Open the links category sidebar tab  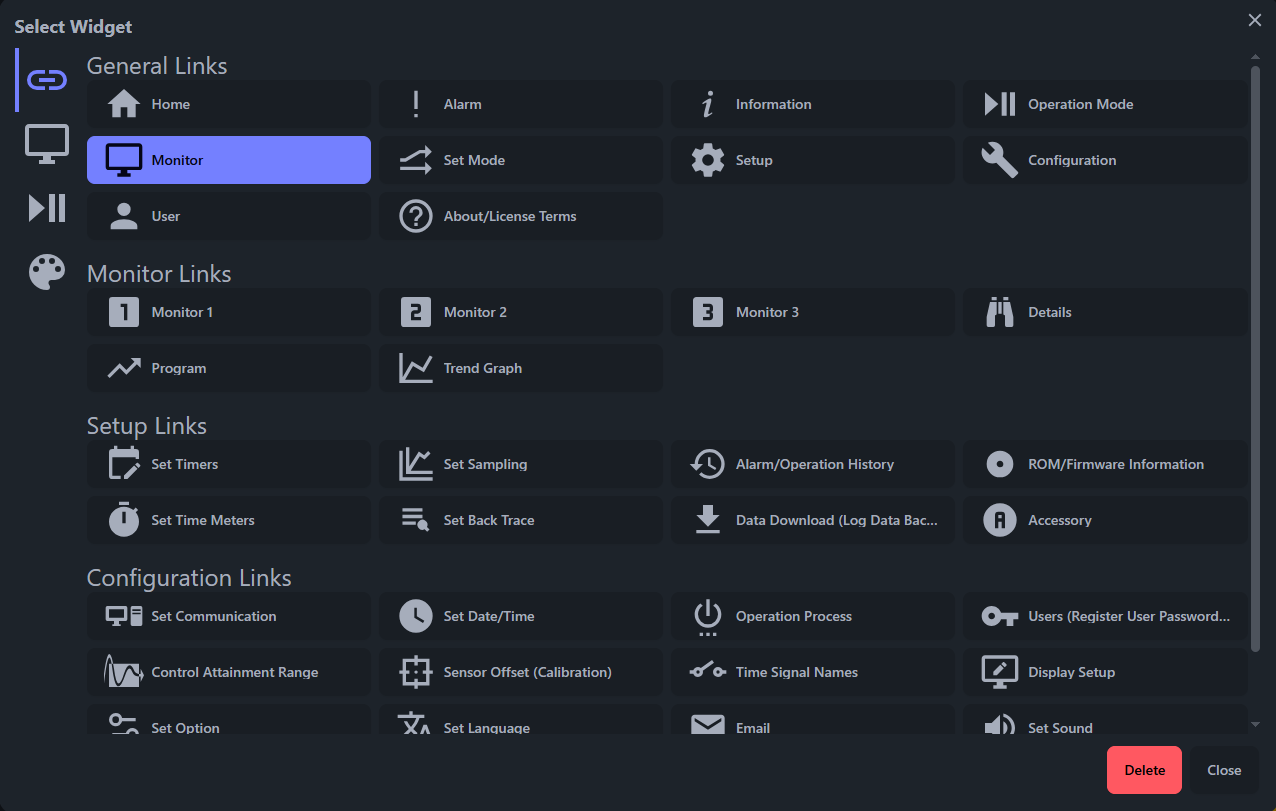point(47,80)
